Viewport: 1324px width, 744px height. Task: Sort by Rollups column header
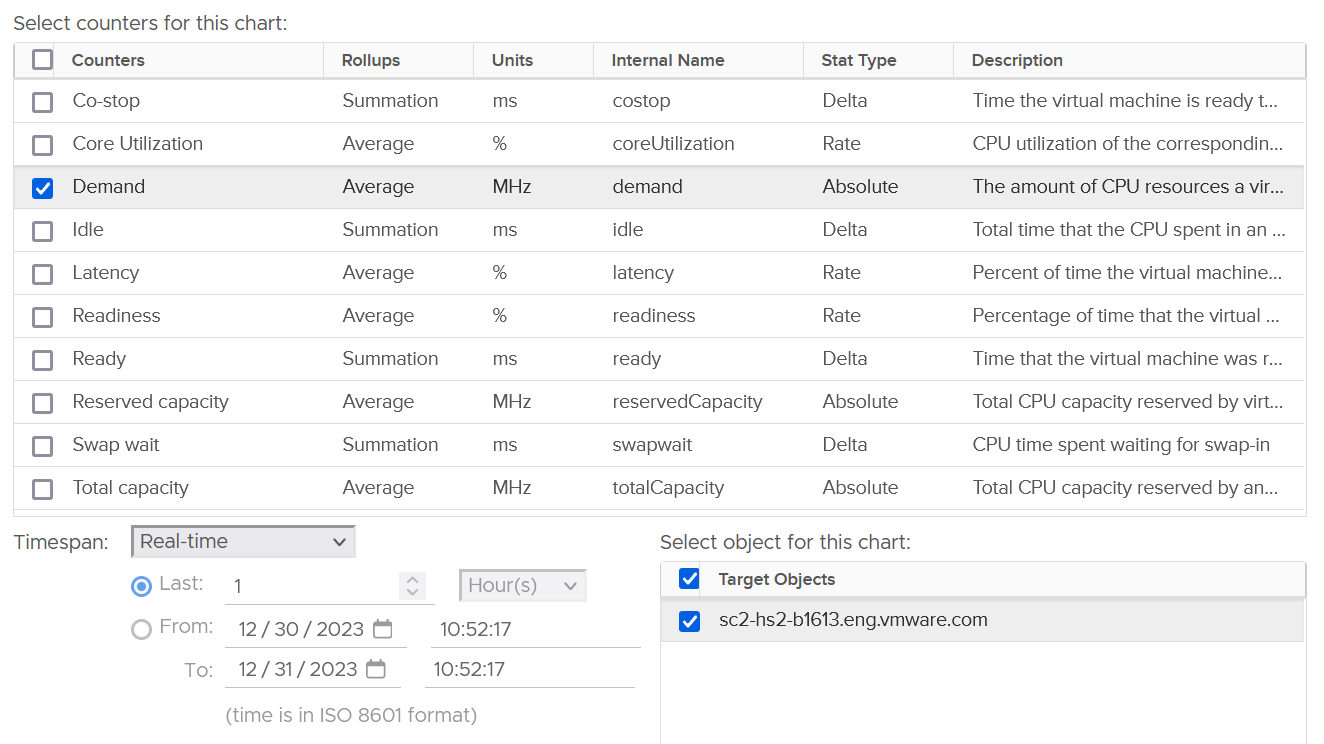[371, 60]
